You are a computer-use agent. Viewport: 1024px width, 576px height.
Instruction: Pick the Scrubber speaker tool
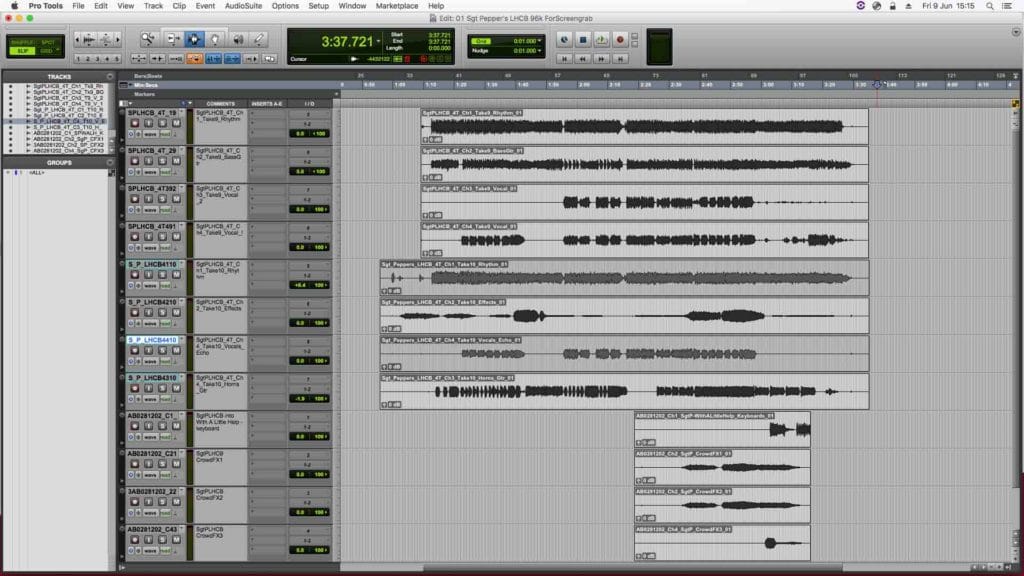tap(238, 40)
